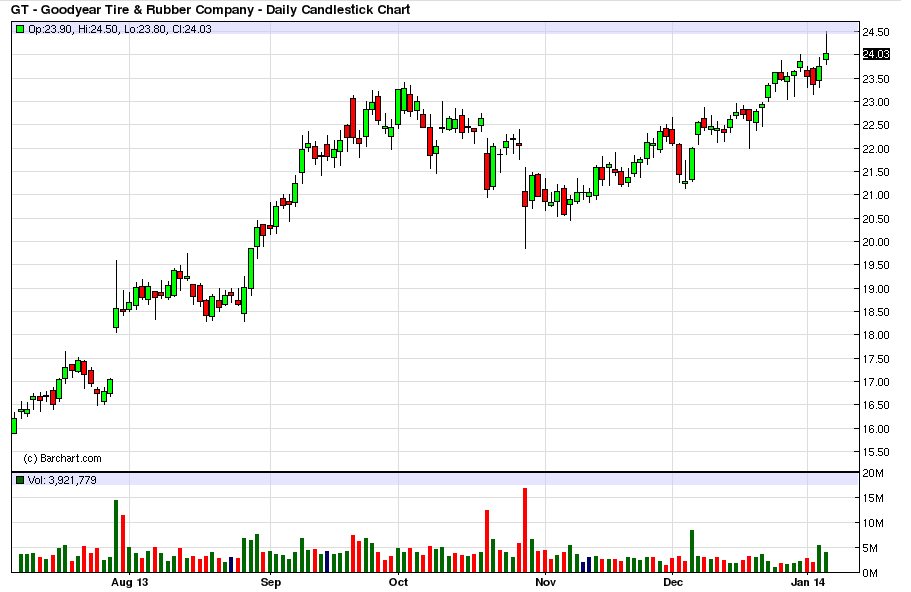Select the 17.50 price axis label

click(x=876, y=359)
